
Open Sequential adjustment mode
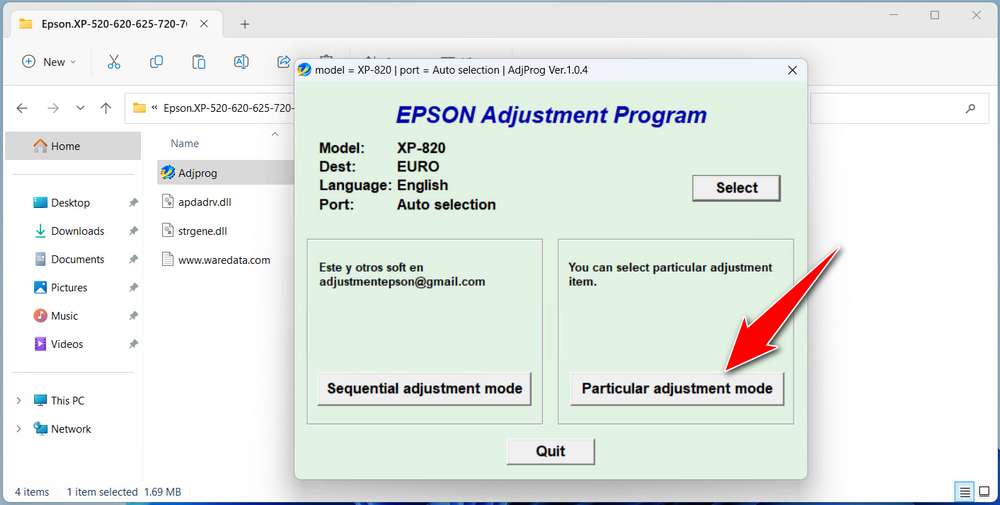click(x=424, y=388)
